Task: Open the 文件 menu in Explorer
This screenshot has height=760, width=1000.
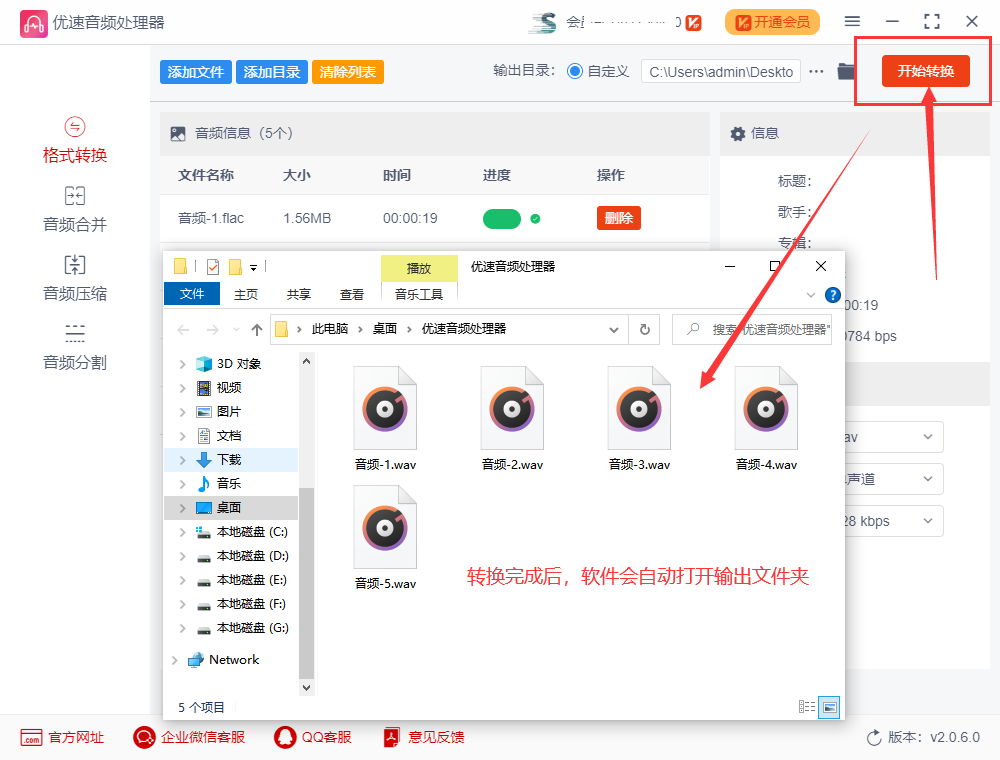Action: point(191,294)
